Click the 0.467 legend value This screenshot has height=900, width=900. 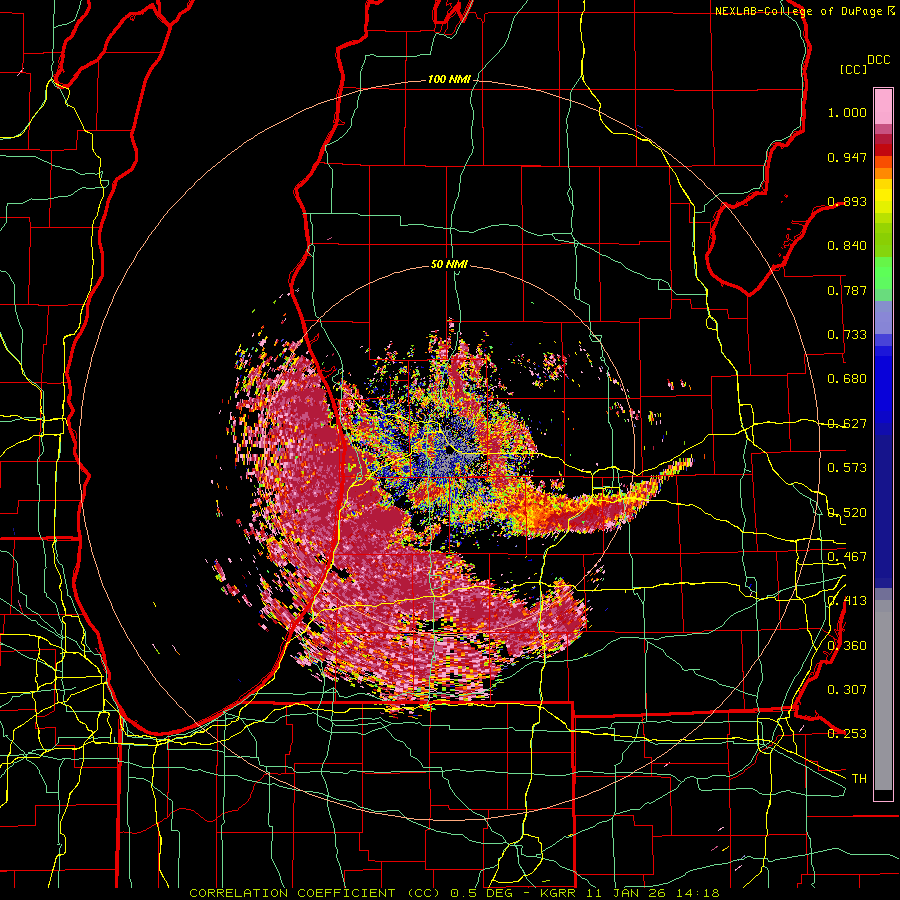click(847, 557)
